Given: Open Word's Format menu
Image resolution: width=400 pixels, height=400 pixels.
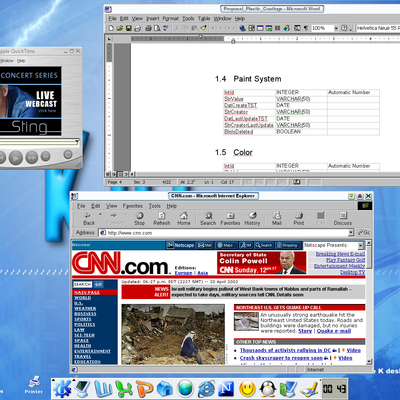Looking at the screenshot, I should coord(170,19).
